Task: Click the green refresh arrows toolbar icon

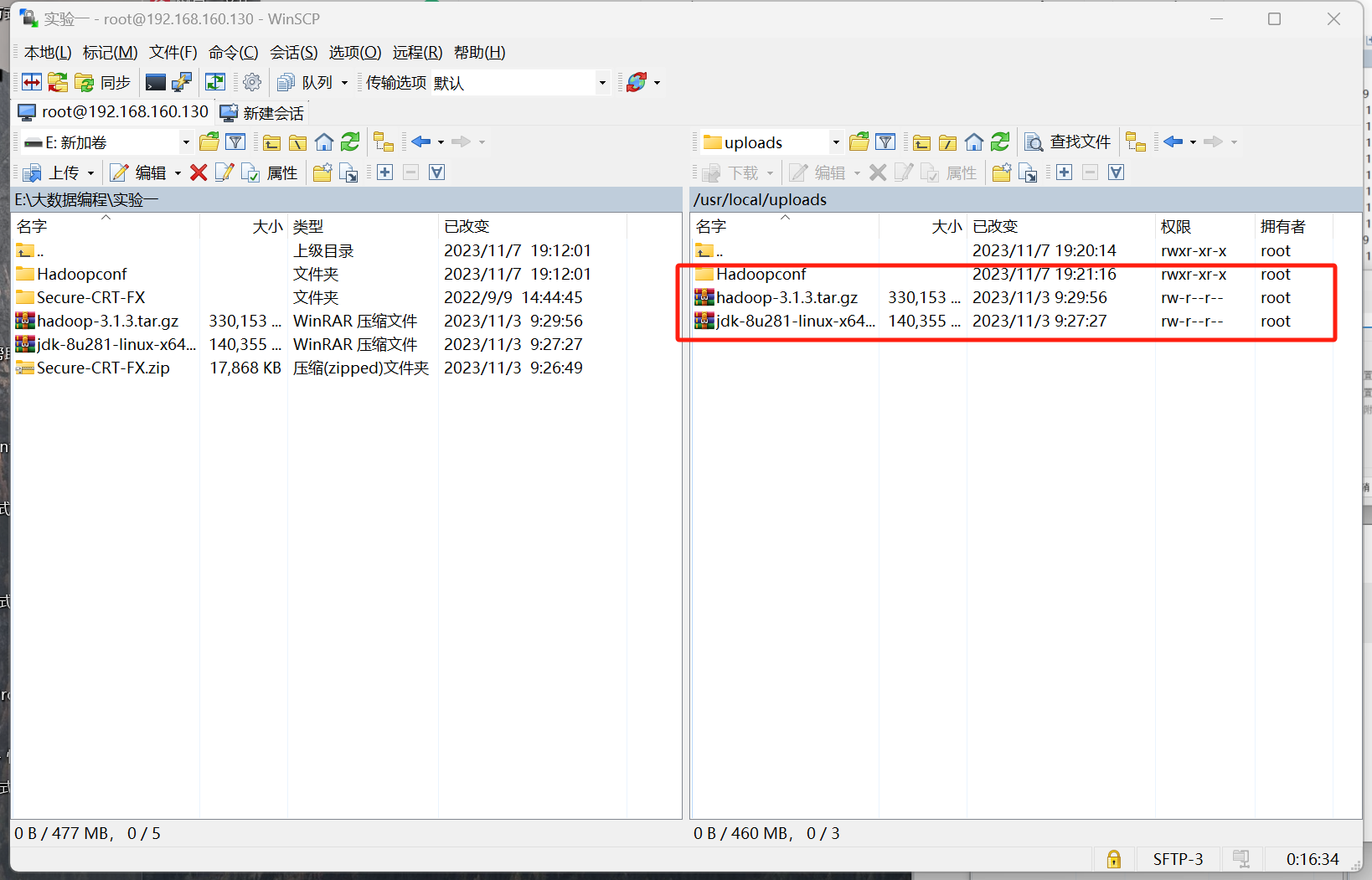Action: [x=215, y=82]
